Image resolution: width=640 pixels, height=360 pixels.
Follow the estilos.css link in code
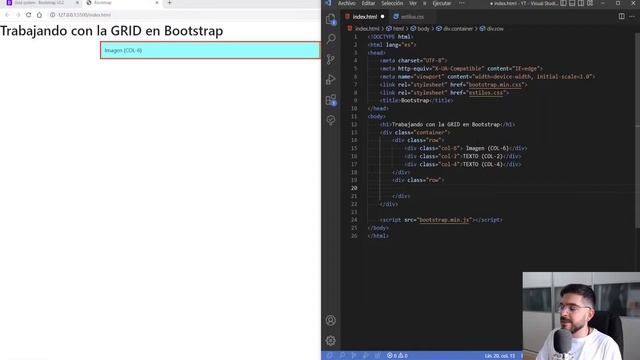click(486, 93)
